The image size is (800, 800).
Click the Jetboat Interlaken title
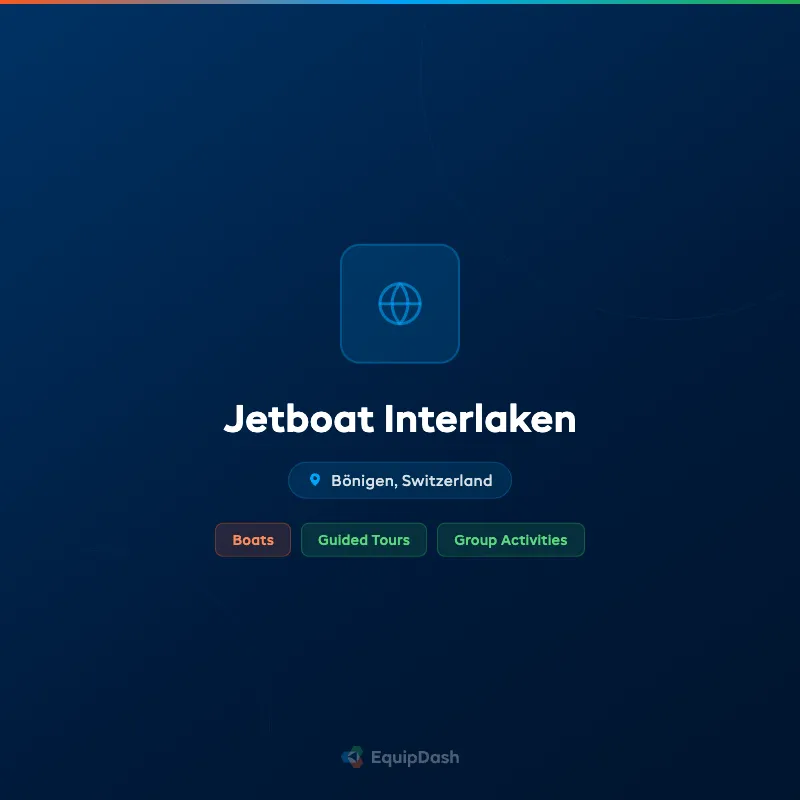click(399, 419)
